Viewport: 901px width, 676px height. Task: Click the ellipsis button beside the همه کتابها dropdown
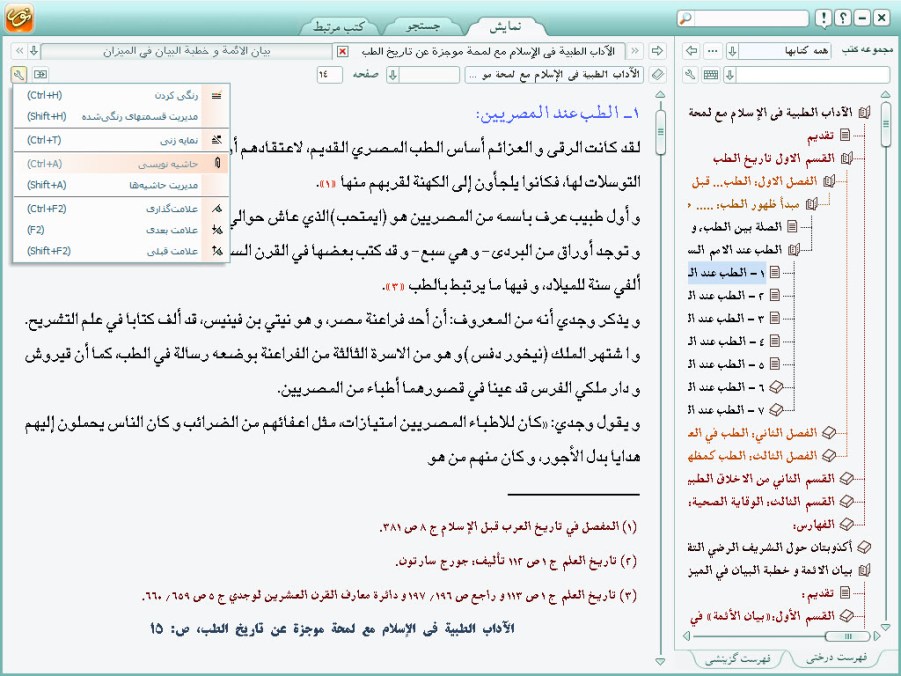coord(713,51)
